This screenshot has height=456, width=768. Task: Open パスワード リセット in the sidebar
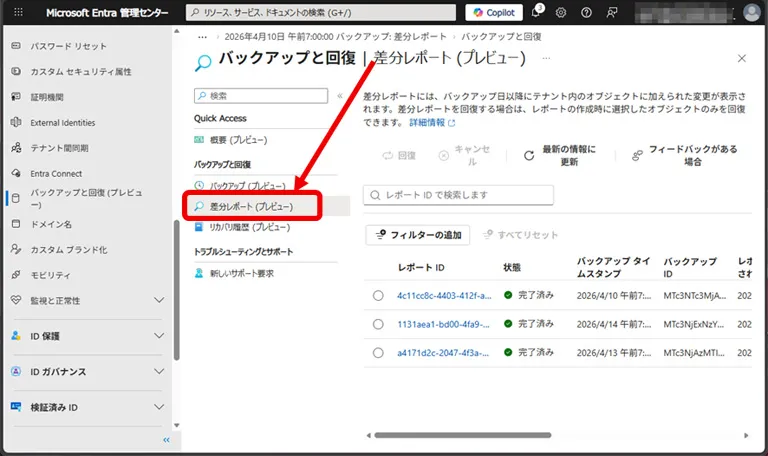tap(68, 46)
